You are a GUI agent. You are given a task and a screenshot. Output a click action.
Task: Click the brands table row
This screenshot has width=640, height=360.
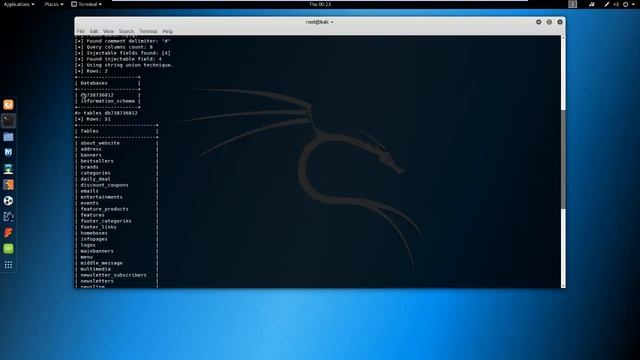click(89, 167)
